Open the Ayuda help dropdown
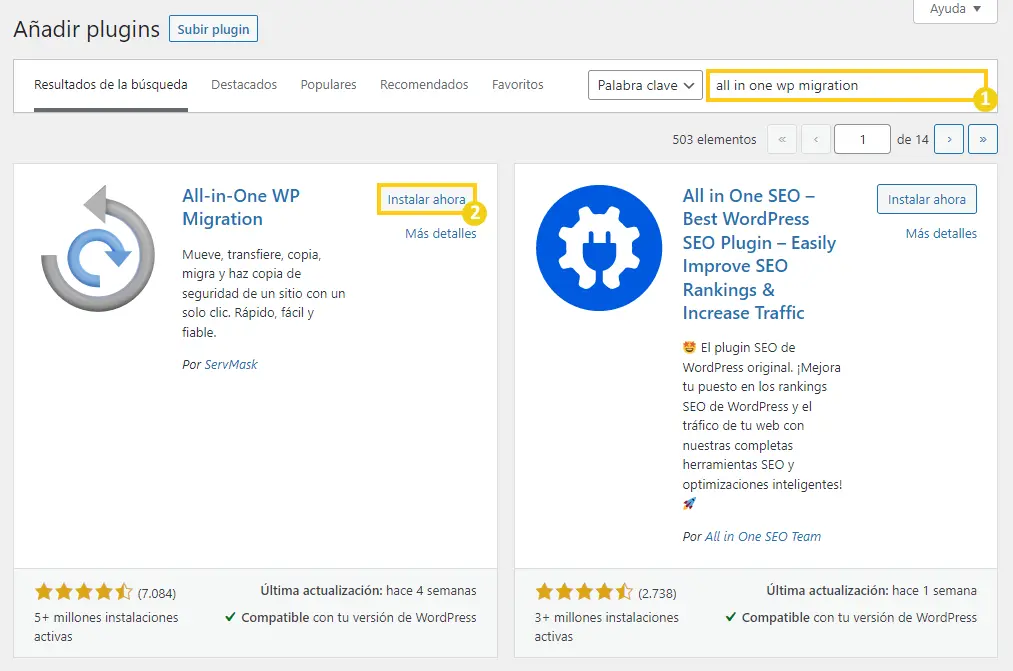Image resolution: width=1013 pixels, height=671 pixels. [x=955, y=9]
